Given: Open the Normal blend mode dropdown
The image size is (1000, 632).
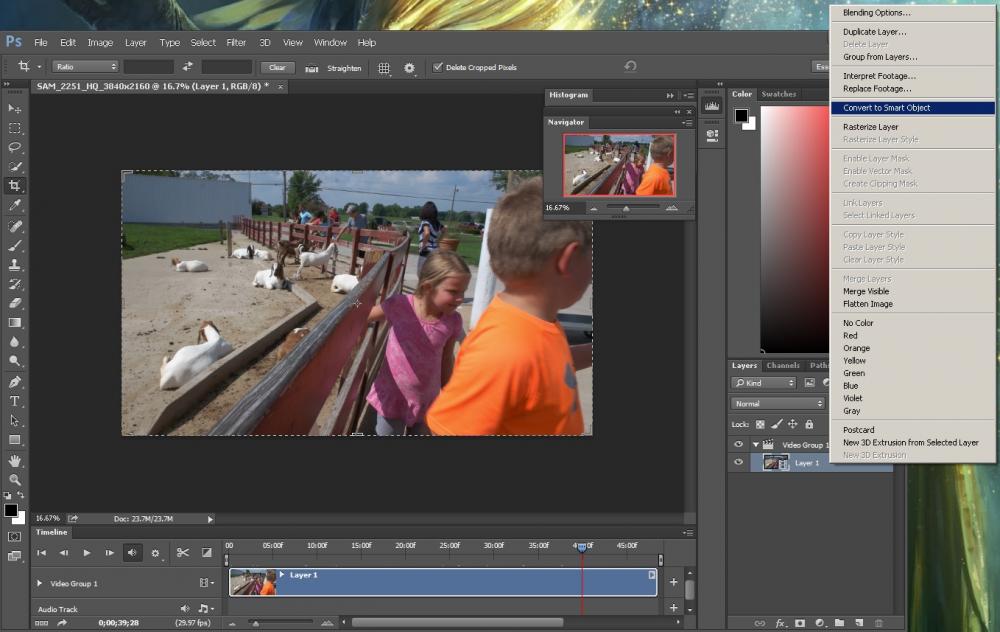Looking at the screenshot, I should pos(778,404).
